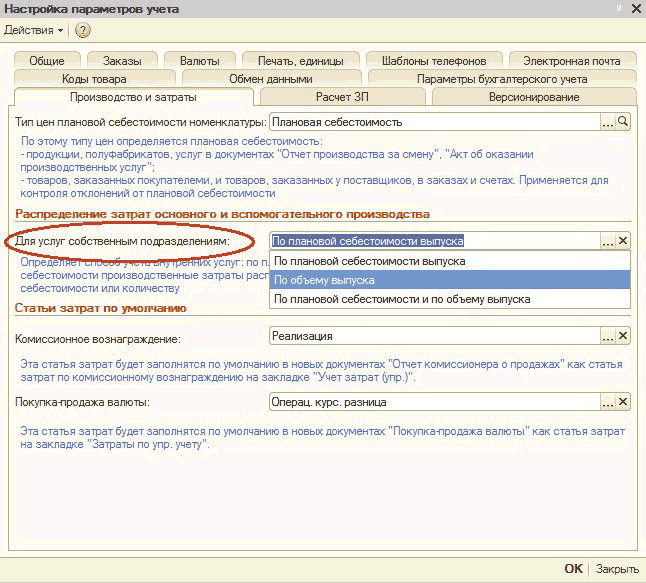Viewport: 646px width, 583px height.
Task: Open selection for Комиссионное вознаграждение via ellipsis
Action: [607, 337]
